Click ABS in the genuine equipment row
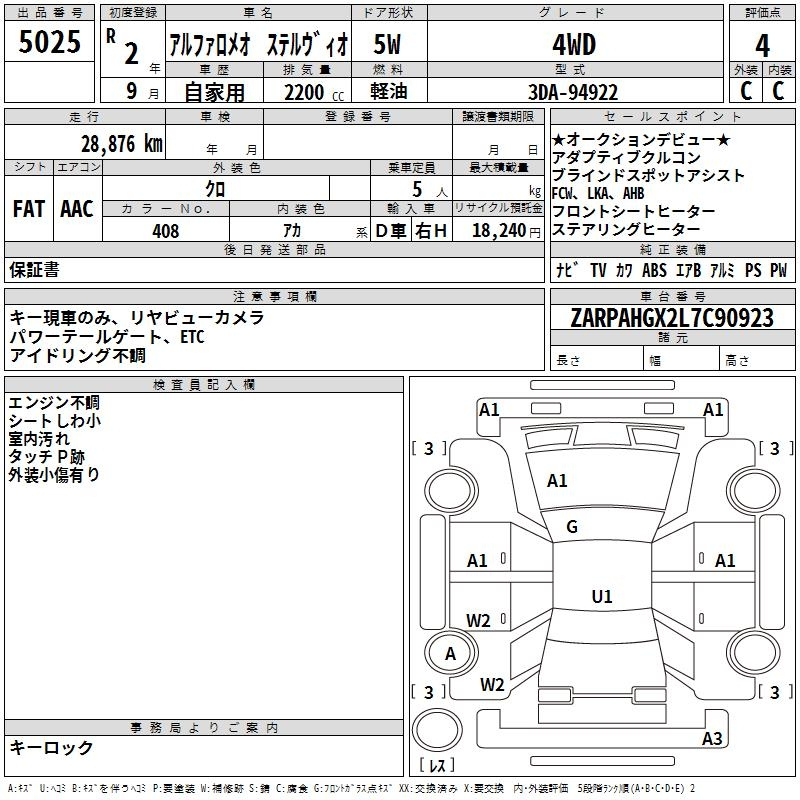Image resolution: width=800 pixels, height=800 pixels. coord(654,270)
